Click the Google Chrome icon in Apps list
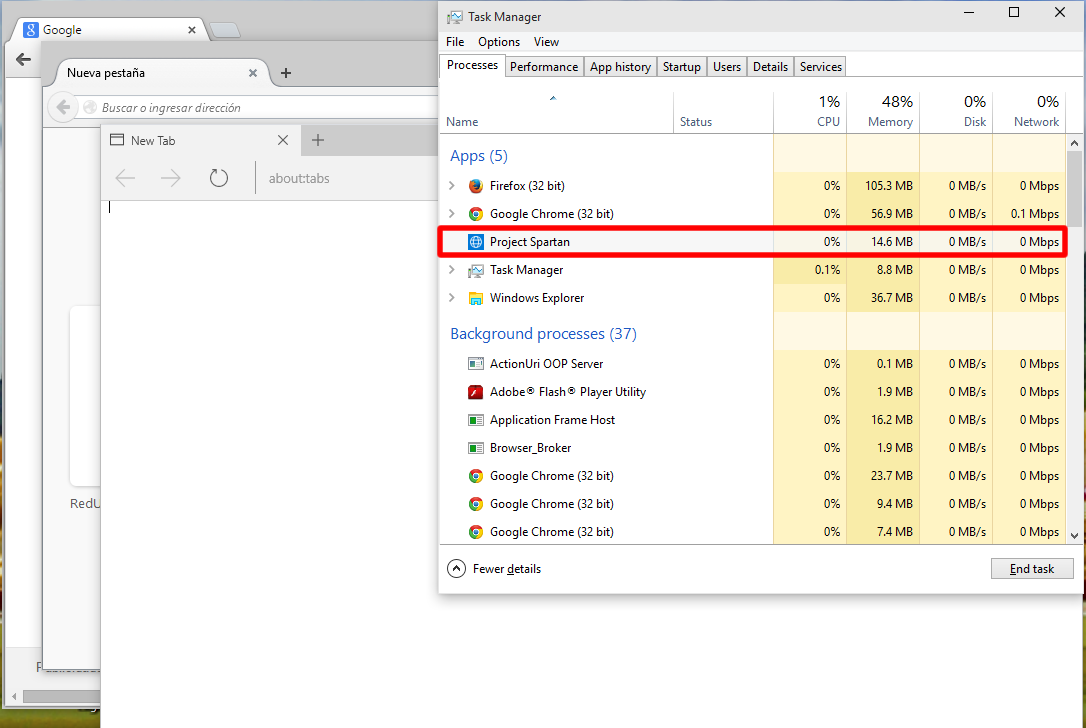The width and height of the screenshot is (1086, 728). (475, 214)
